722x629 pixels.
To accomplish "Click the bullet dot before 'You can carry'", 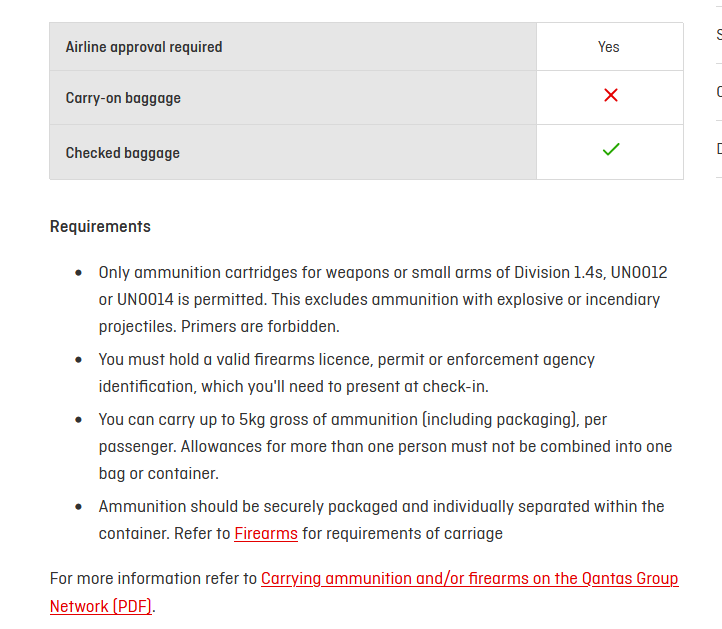I will tap(79, 420).
